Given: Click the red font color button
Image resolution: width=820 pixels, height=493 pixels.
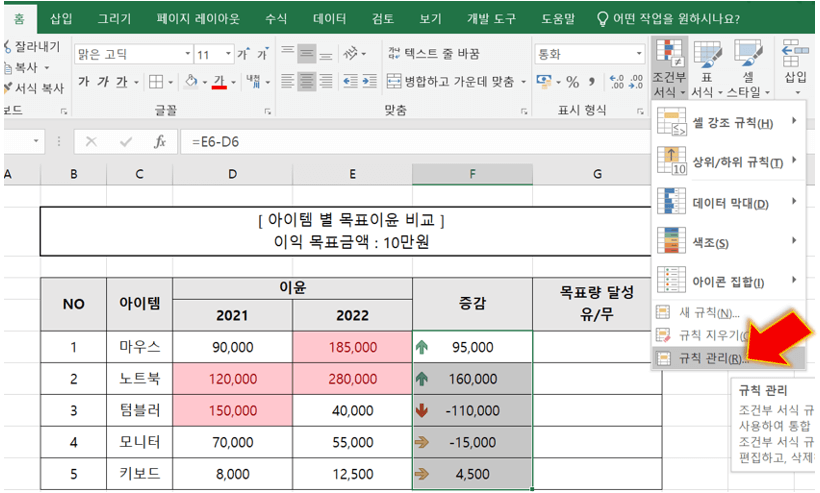Looking at the screenshot, I should coord(220,82).
